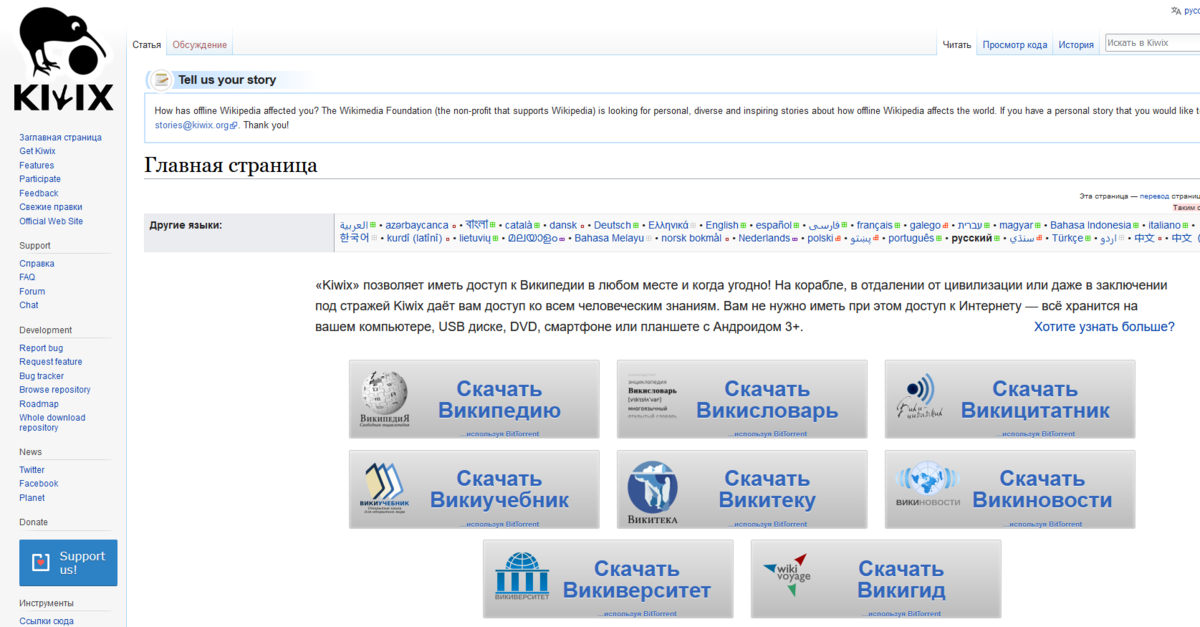The height and width of the screenshot is (627, 1200).
Task: Open the Forum sidebar link
Action: pos(32,291)
